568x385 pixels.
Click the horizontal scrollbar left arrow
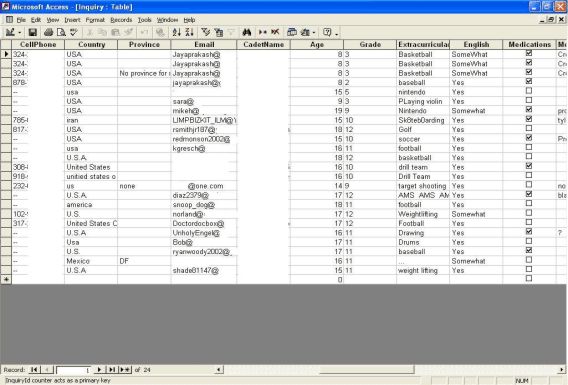click(x=218, y=370)
